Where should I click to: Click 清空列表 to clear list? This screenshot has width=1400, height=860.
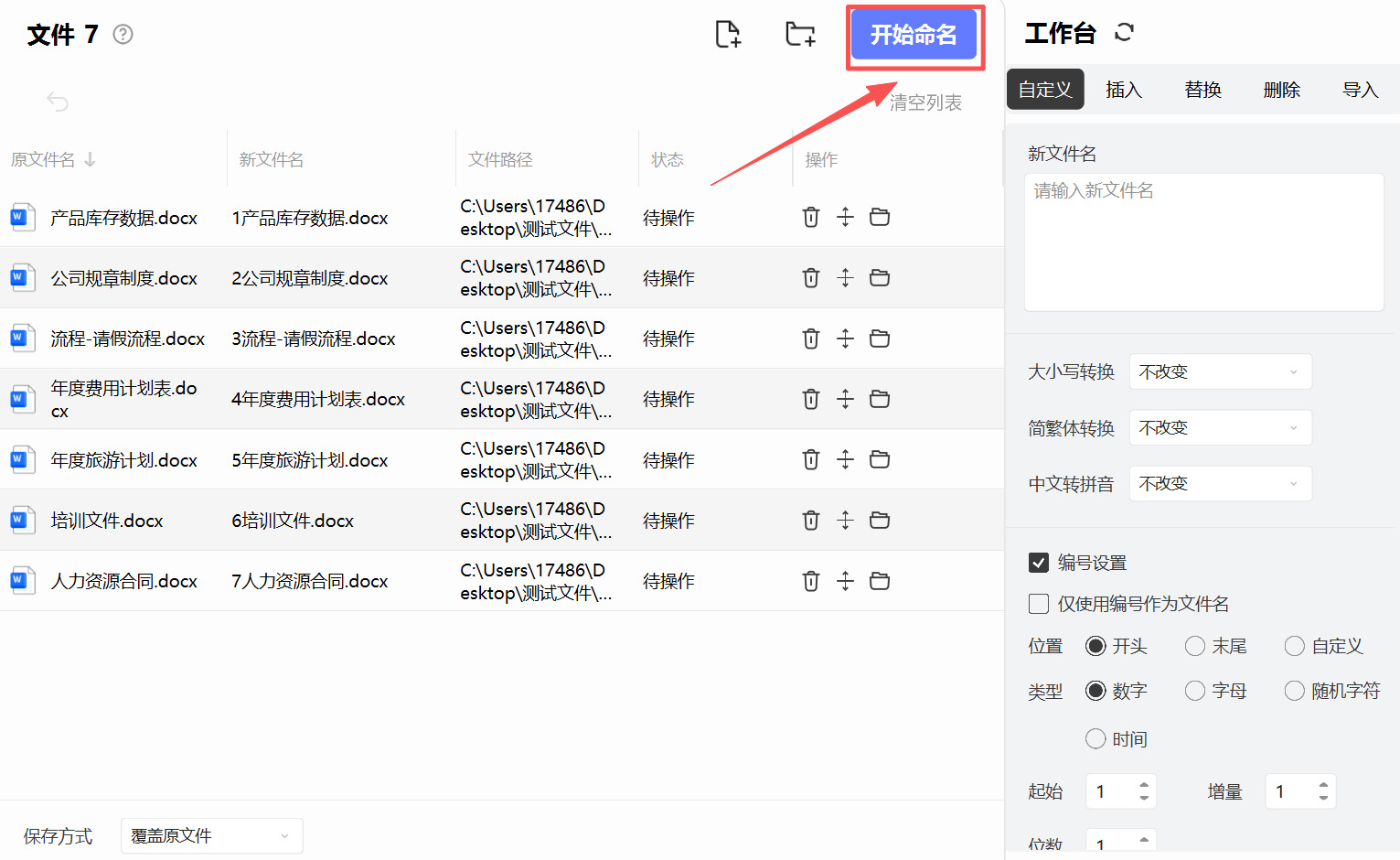(925, 102)
